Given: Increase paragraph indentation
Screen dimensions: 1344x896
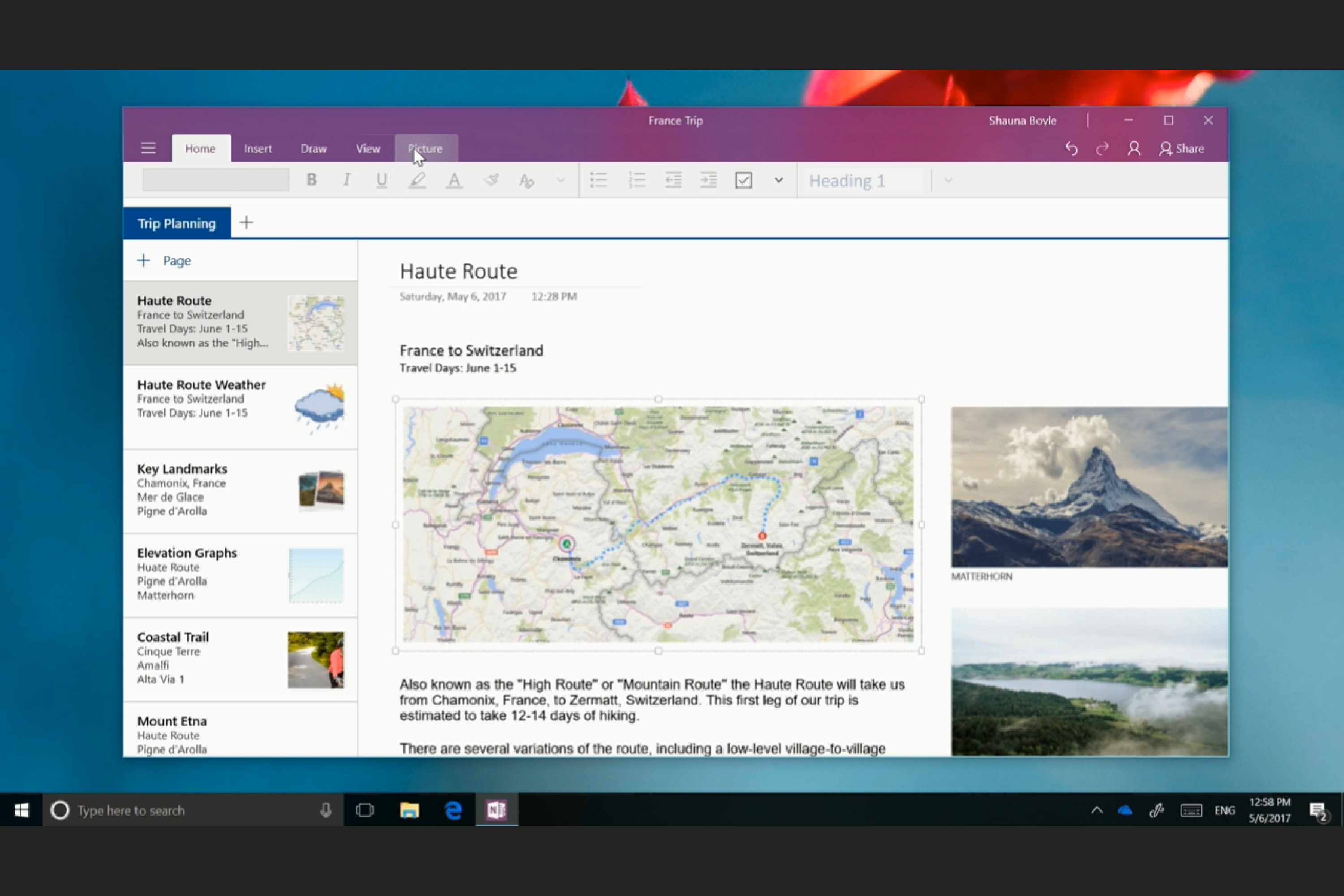Looking at the screenshot, I should pos(709,180).
